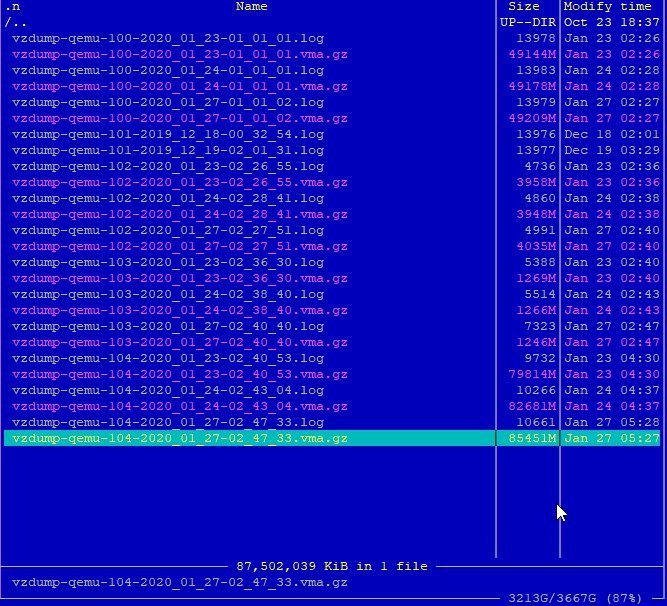Select the /.. parent directory entry
667x606 pixels.
[16, 23]
